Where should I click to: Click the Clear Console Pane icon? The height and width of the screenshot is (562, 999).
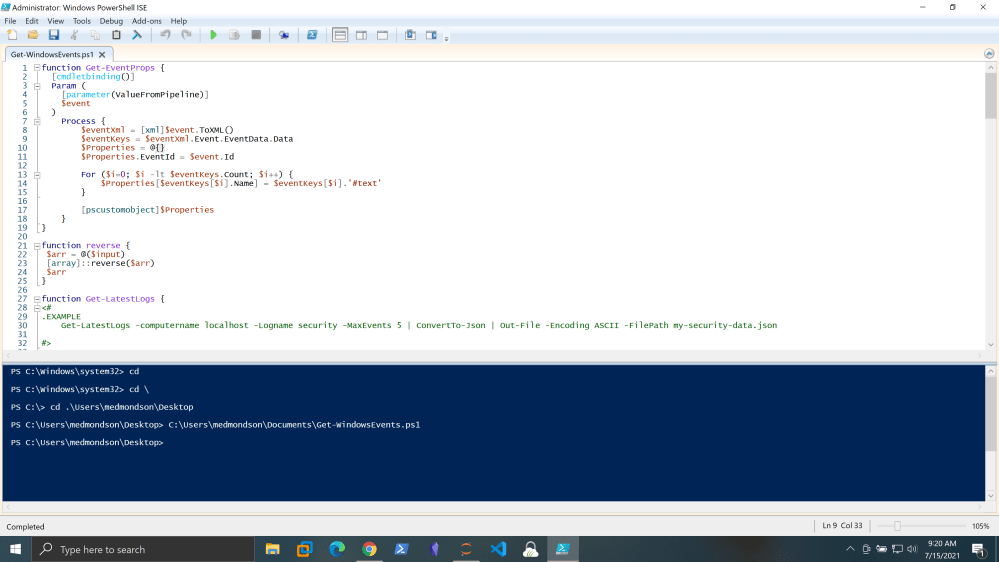point(137,35)
